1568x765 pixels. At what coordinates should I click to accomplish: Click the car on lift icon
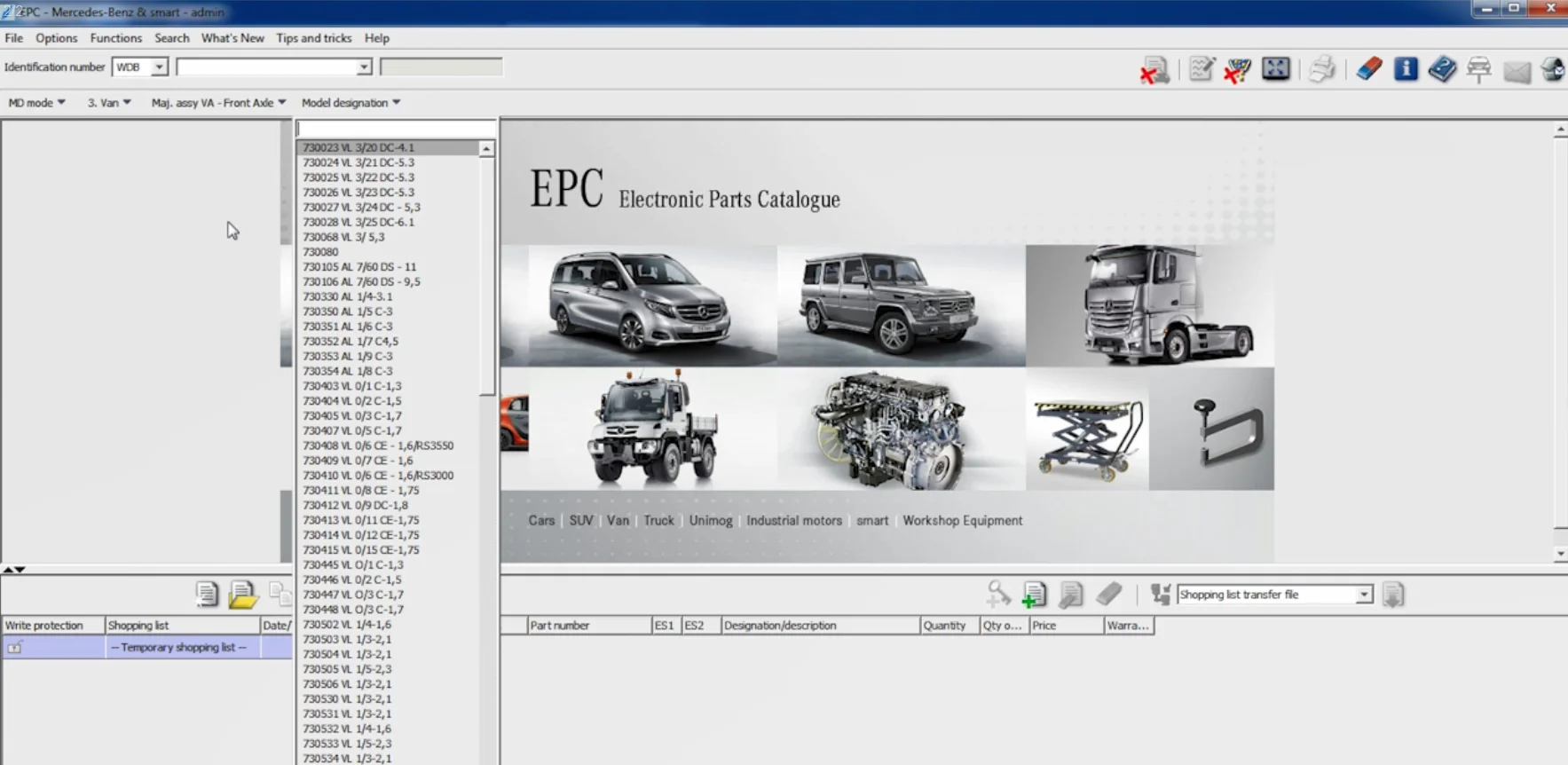point(1479,70)
